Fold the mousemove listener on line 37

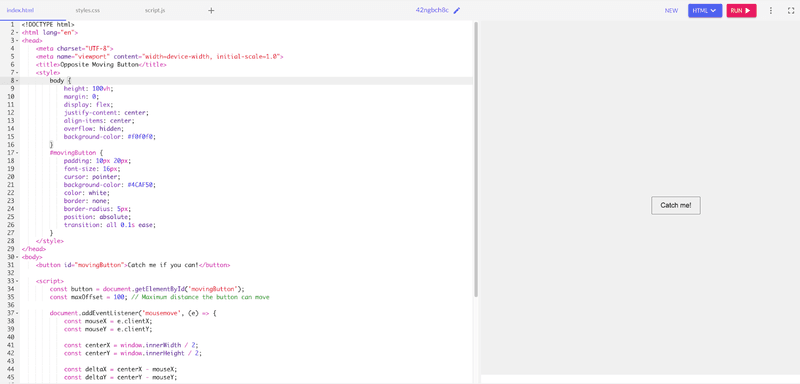[x=17, y=313]
